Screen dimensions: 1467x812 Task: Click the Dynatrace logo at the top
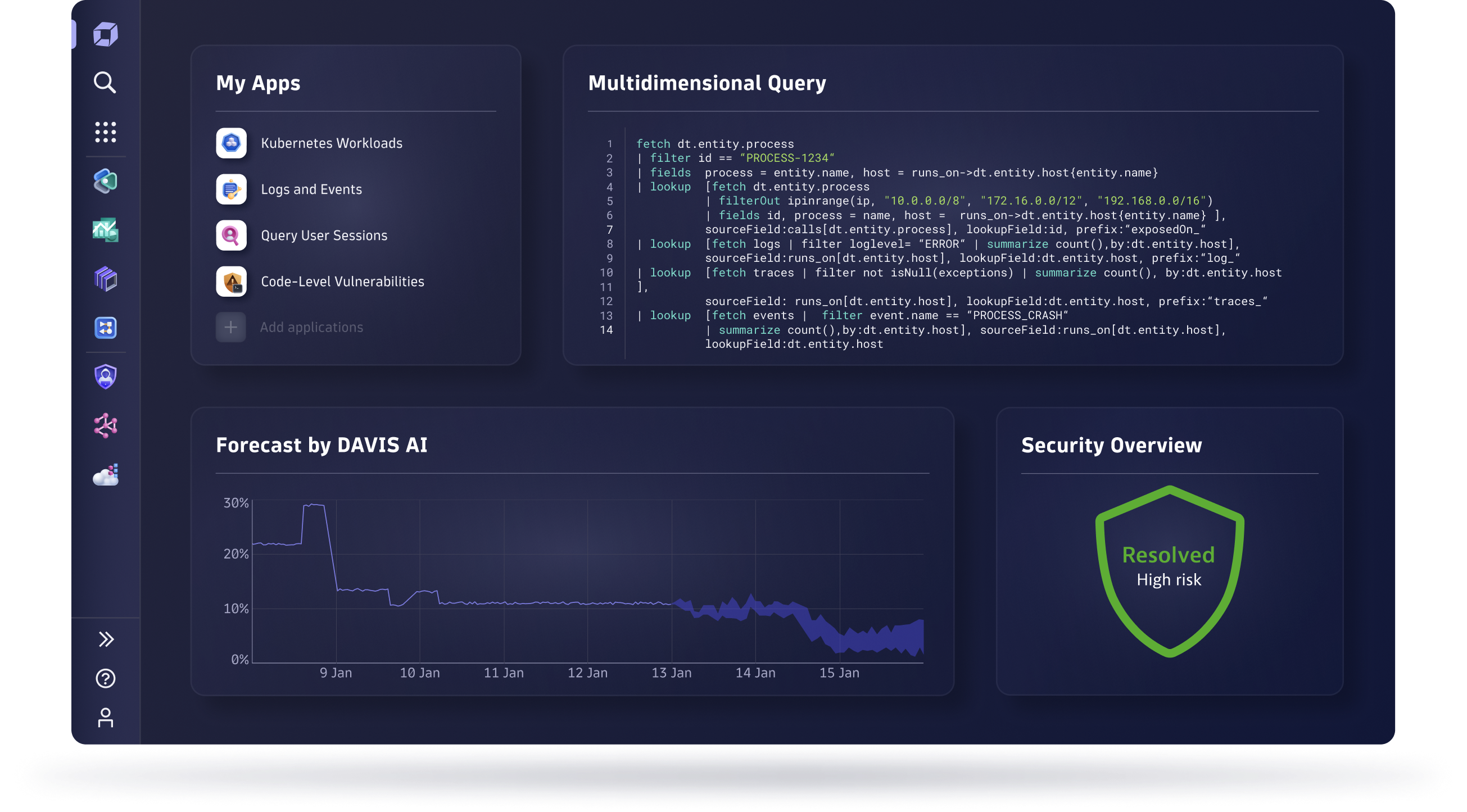105,34
